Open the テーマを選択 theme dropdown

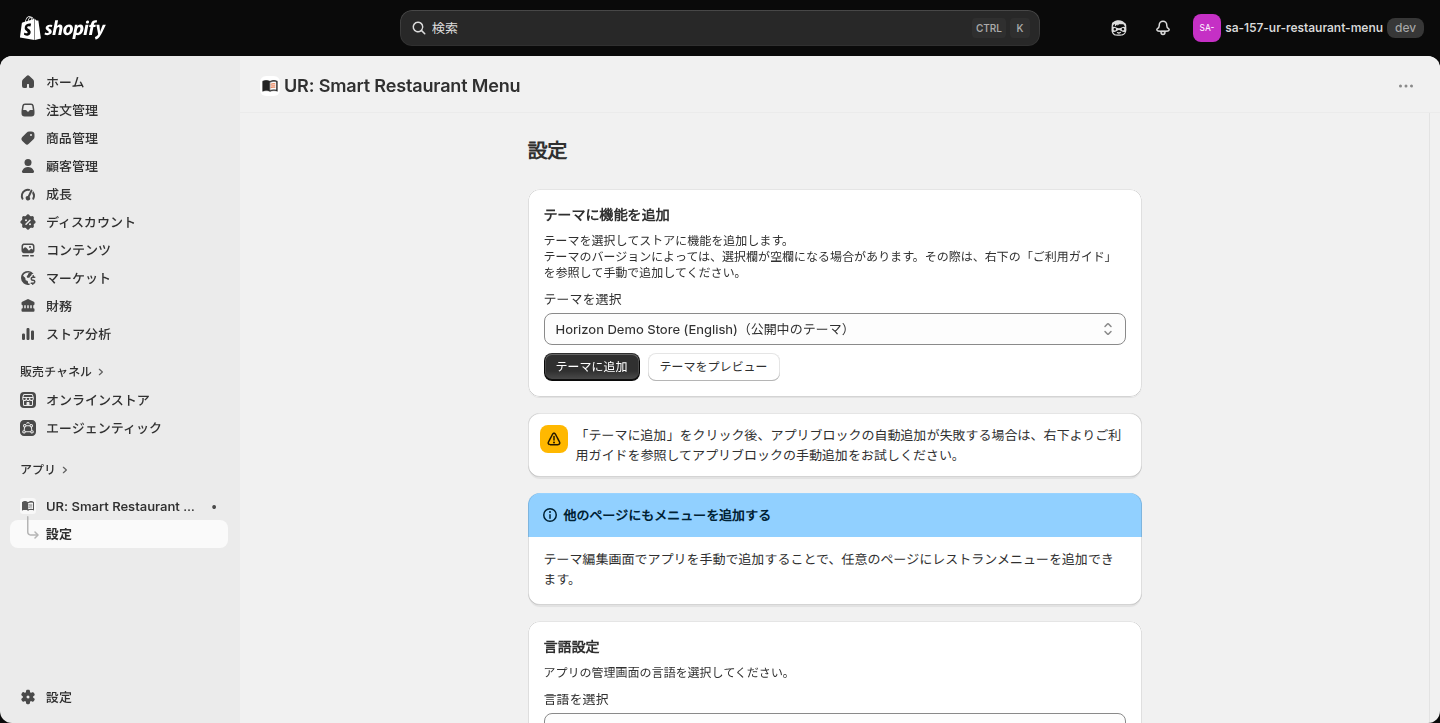pyautogui.click(x=835, y=329)
